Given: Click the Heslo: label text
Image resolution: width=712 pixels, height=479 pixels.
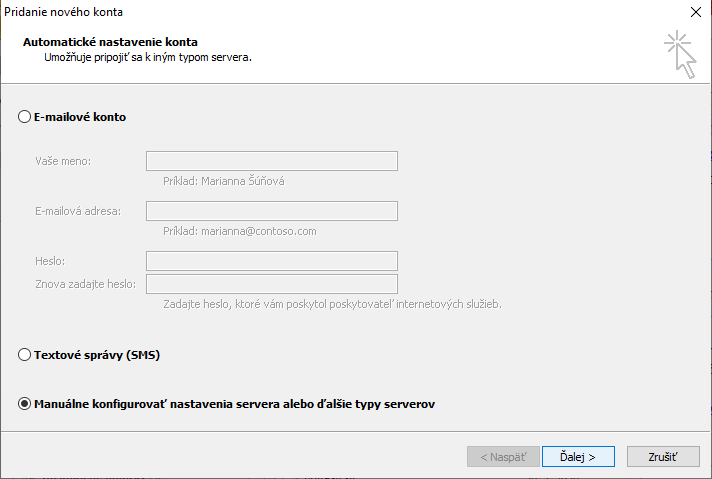Looking at the screenshot, I should (x=50, y=261).
